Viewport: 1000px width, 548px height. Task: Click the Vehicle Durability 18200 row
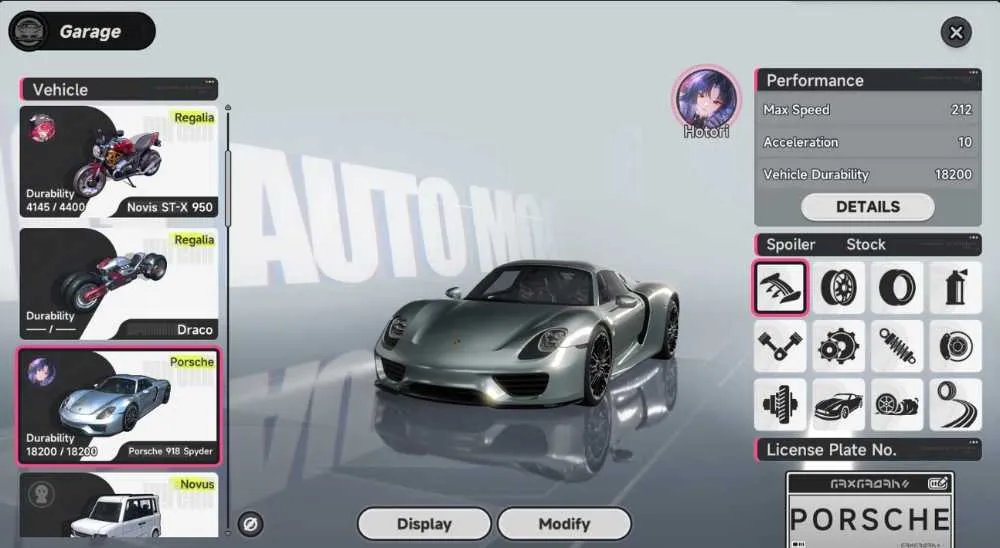867,174
